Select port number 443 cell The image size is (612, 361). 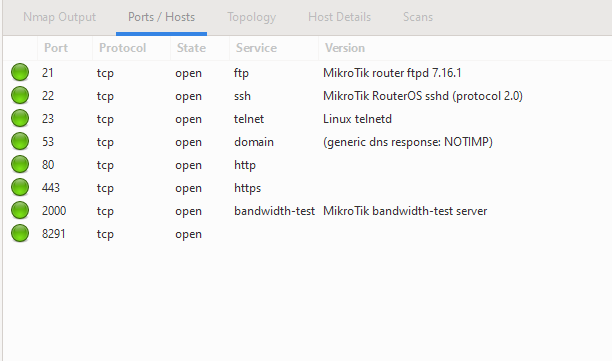[51, 188]
